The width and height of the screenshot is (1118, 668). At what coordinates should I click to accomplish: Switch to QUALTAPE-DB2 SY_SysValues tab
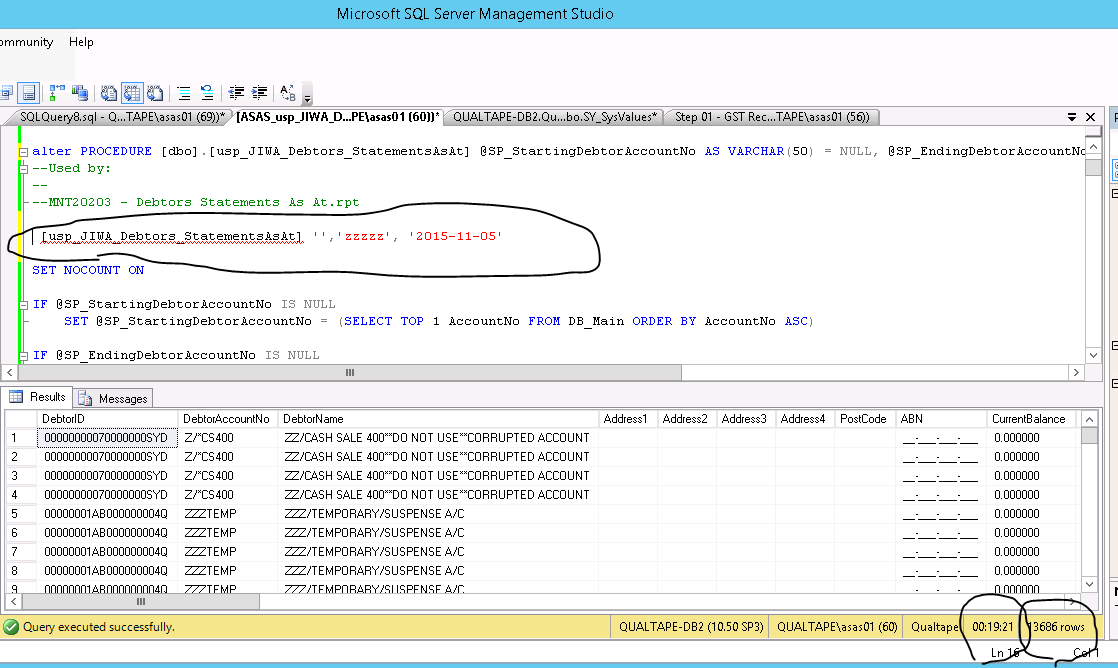point(554,117)
